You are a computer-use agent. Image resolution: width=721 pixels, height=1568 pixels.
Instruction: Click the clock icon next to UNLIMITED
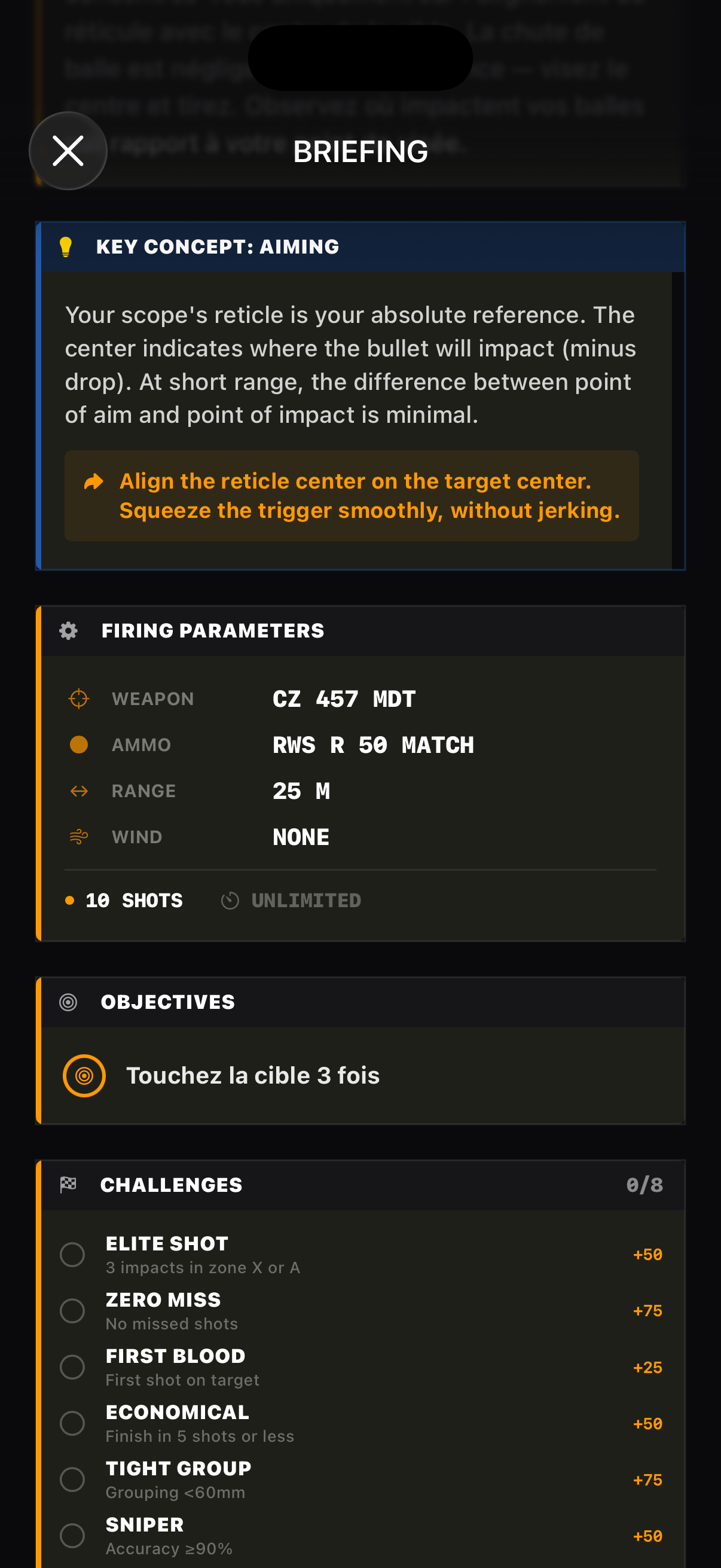[x=230, y=900]
